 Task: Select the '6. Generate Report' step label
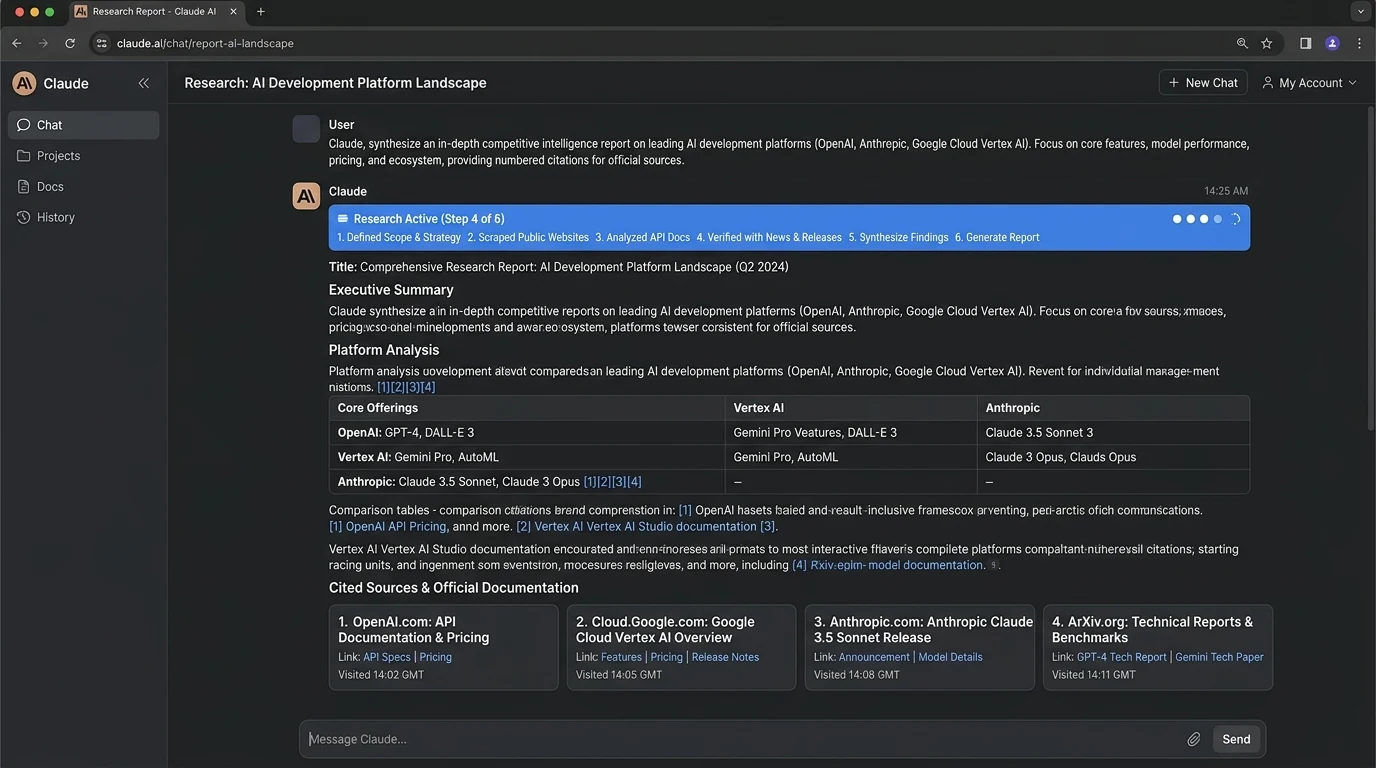(997, 238)
